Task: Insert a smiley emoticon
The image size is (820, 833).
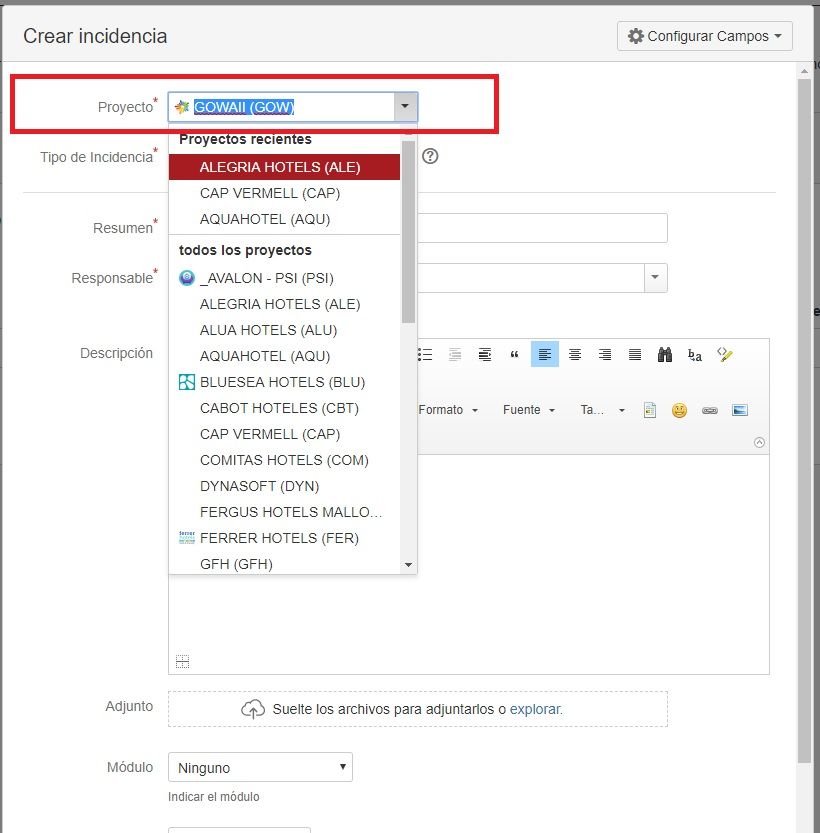Action: coord(679,410)
